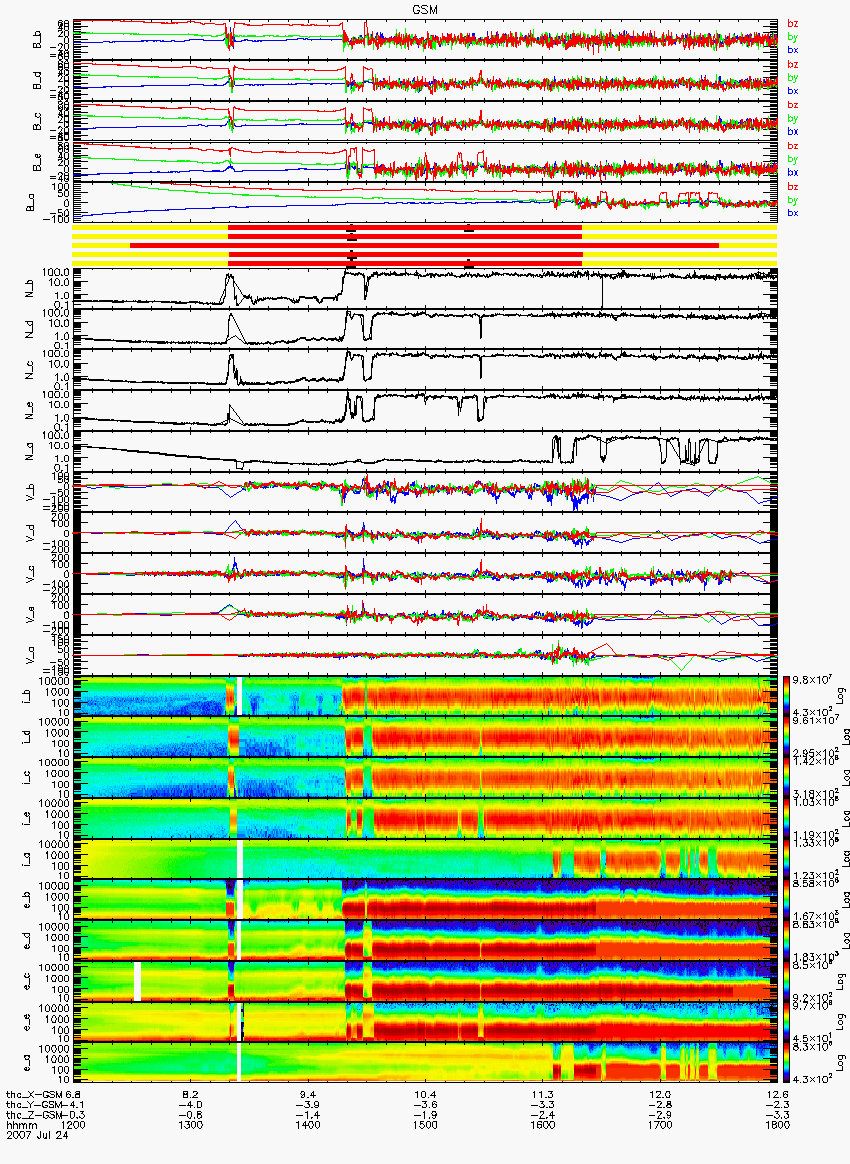Click the i_a ion spectrogram label
The height and width of the screenshot is (1164, 850).
[27, 859]
